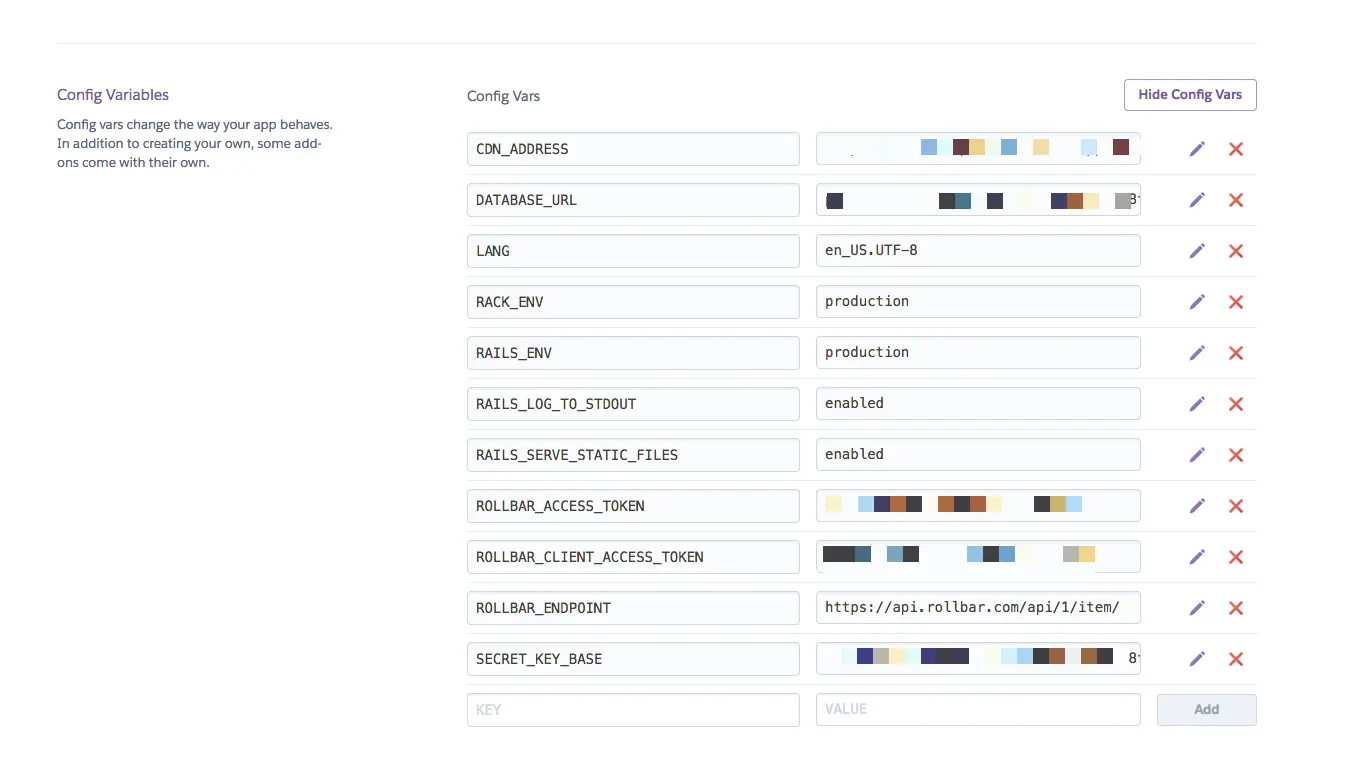Click the ROLLBAR_ACCESS_TOKEN key field
Image resolution: width=1360 pixels, height=780 pixels.
click(633, 506)
